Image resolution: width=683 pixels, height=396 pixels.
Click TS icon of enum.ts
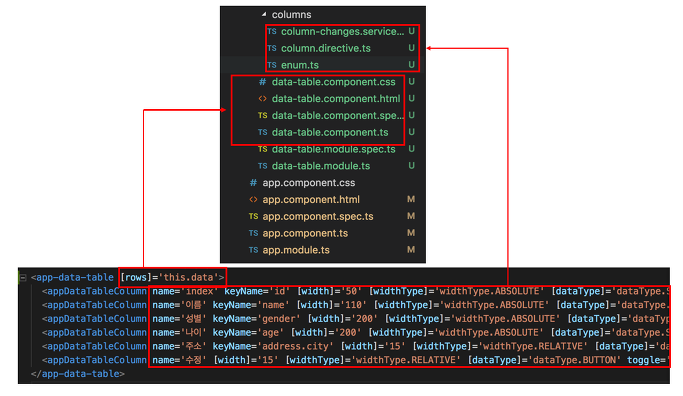[272, 65]
